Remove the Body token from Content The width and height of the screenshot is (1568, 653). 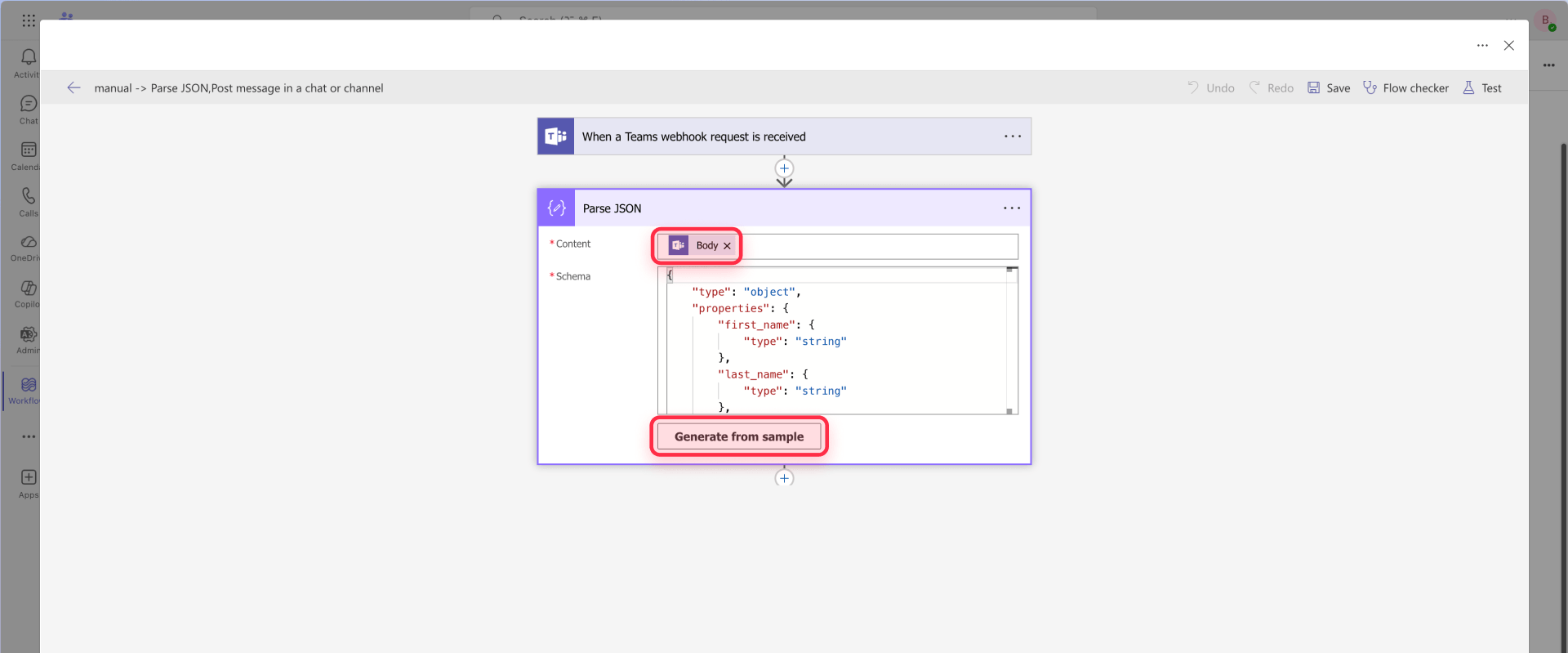pos(727,246)
